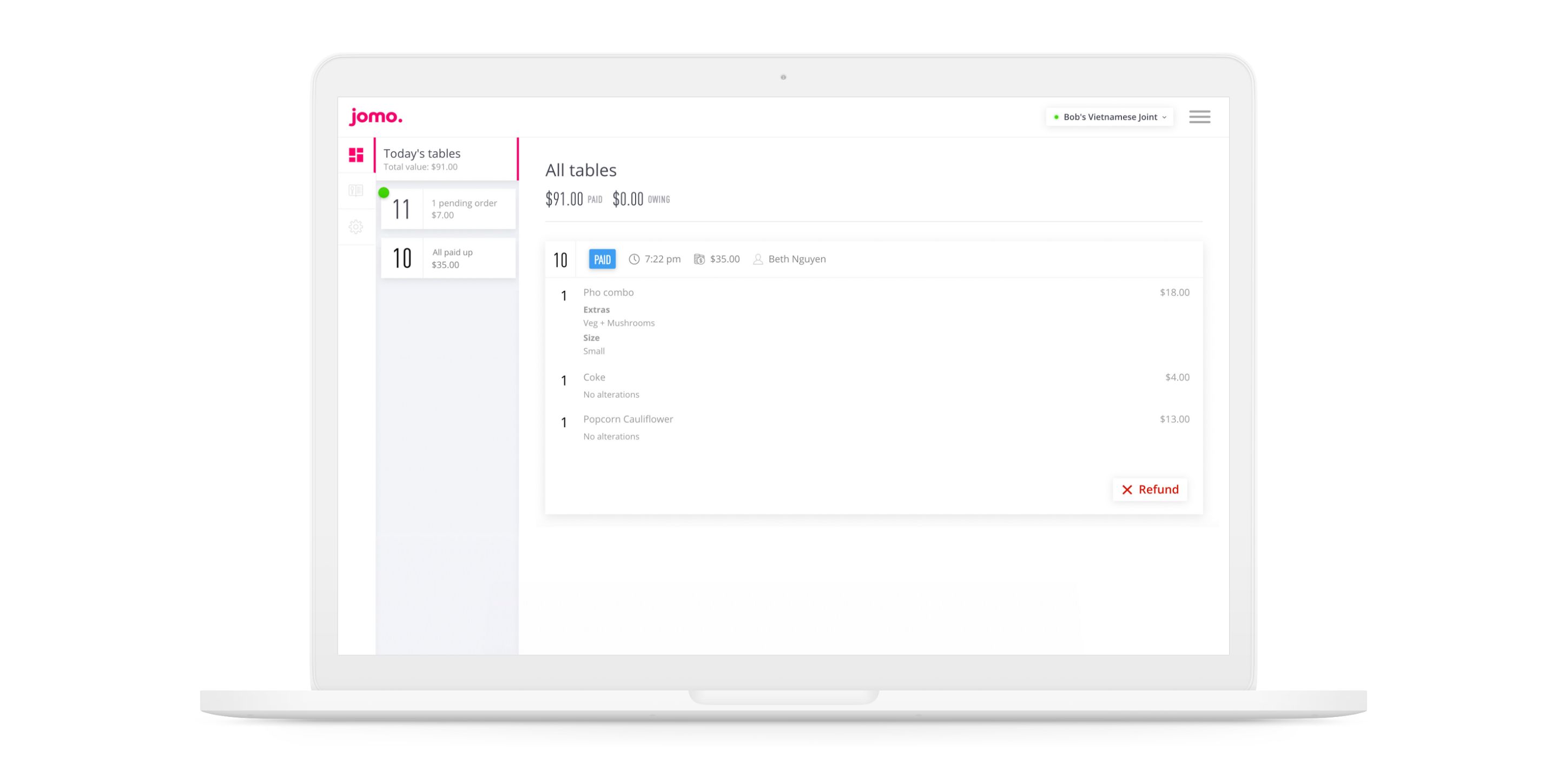
Task: Click the PAID status badge on table 10
Action: pos(601,259)
